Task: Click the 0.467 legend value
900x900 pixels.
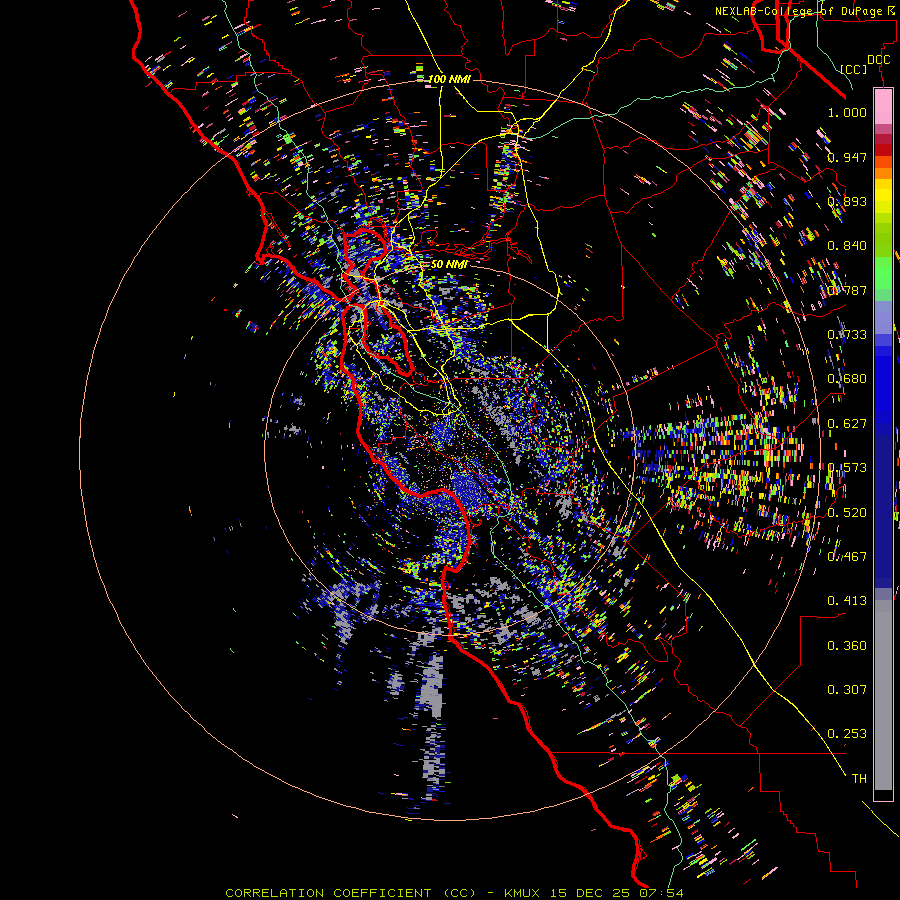Action: 847,557
